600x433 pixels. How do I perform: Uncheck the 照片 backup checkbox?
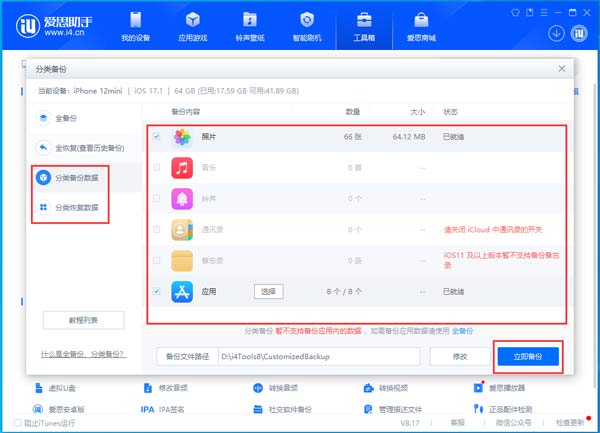[156, 136]
